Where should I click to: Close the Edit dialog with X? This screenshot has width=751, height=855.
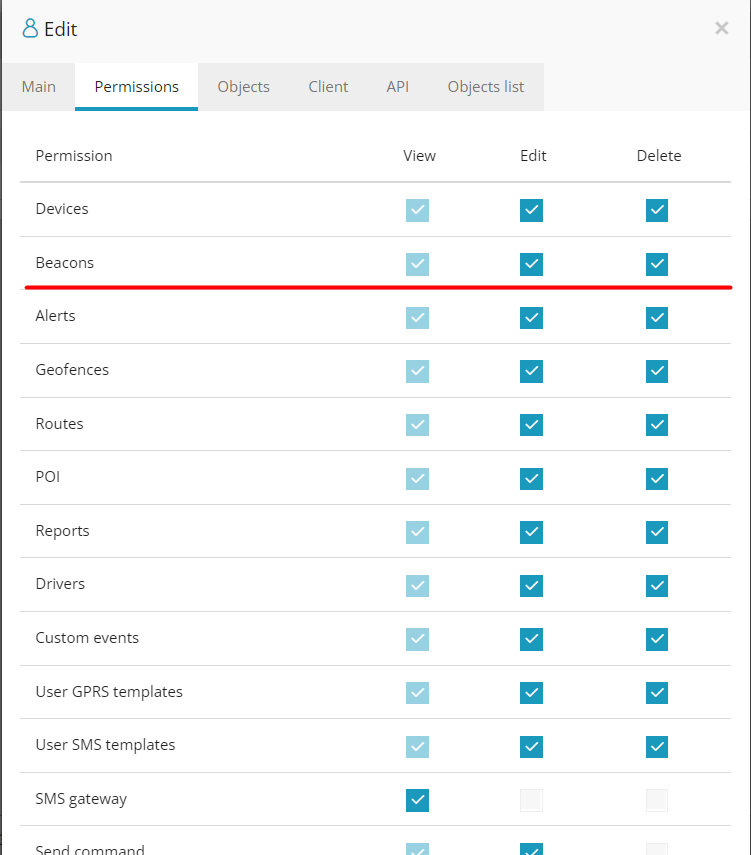click(x=722, y=28)
